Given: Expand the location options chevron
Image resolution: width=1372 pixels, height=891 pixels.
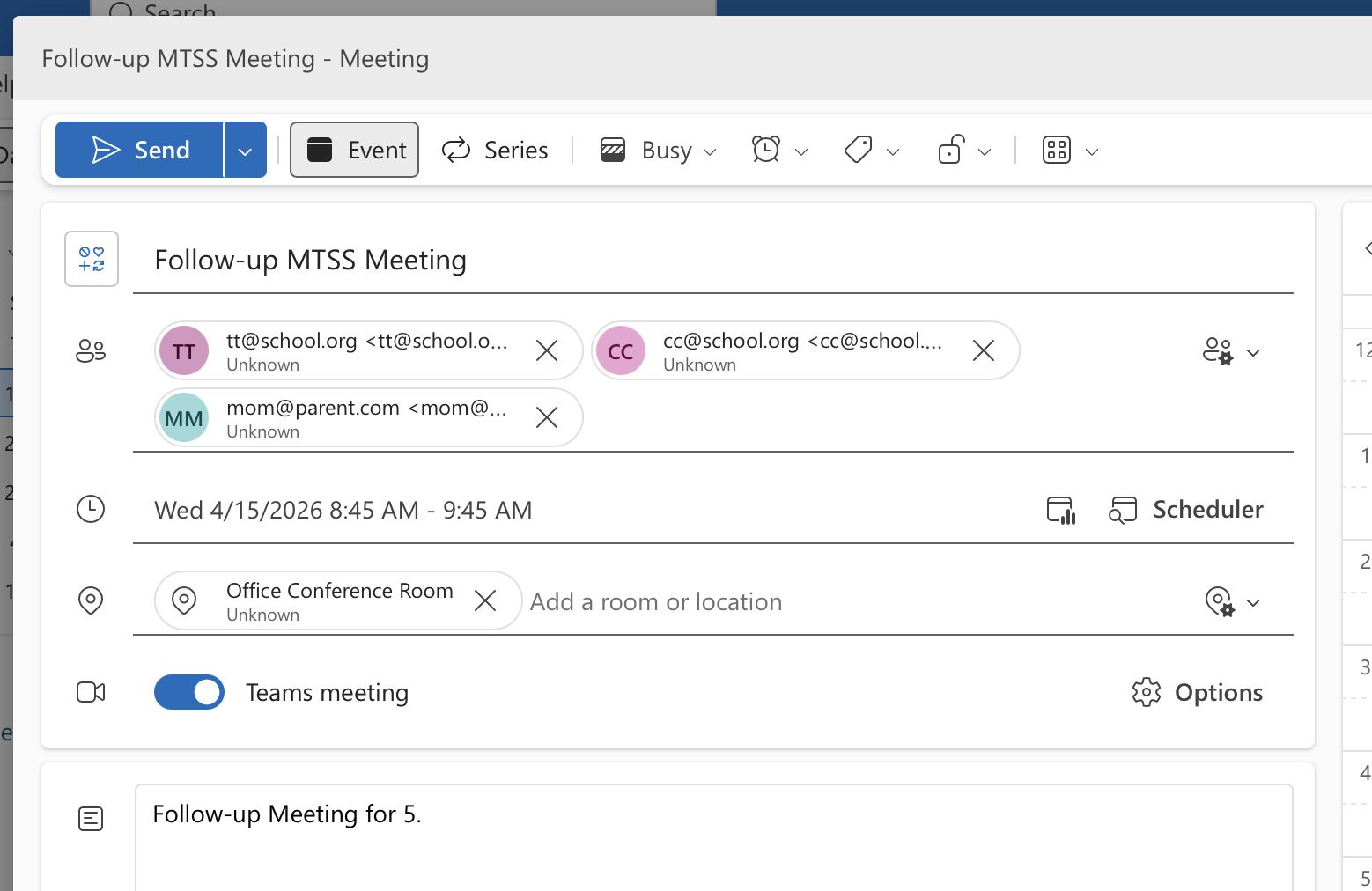Looking at the screenshot, I should 1254,602.
